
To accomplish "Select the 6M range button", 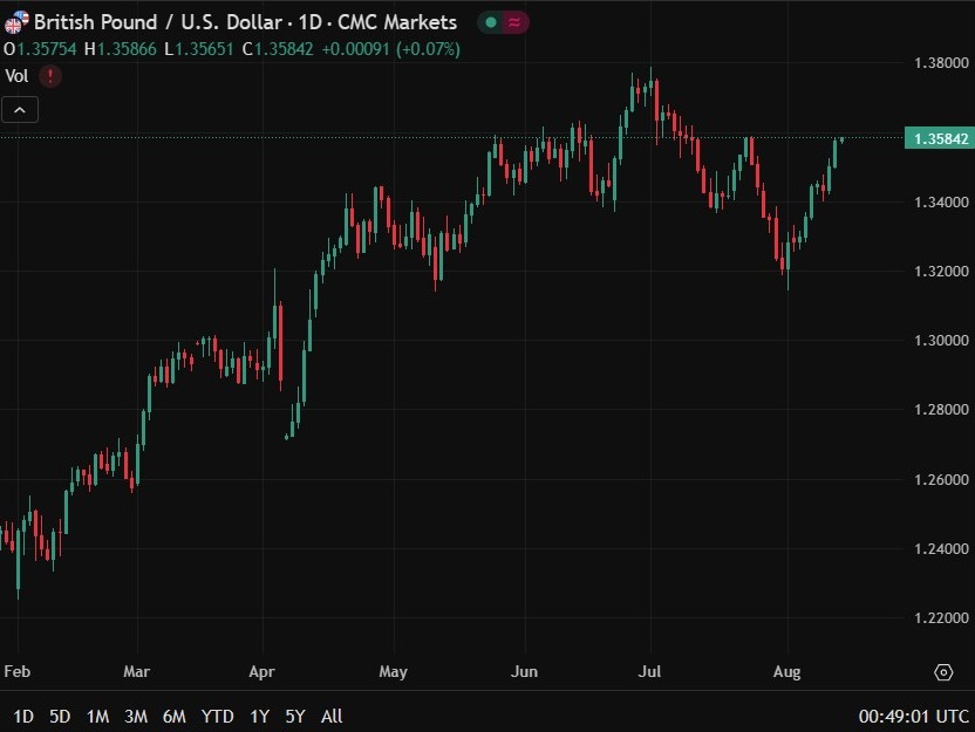I will (x=176, y=717).
